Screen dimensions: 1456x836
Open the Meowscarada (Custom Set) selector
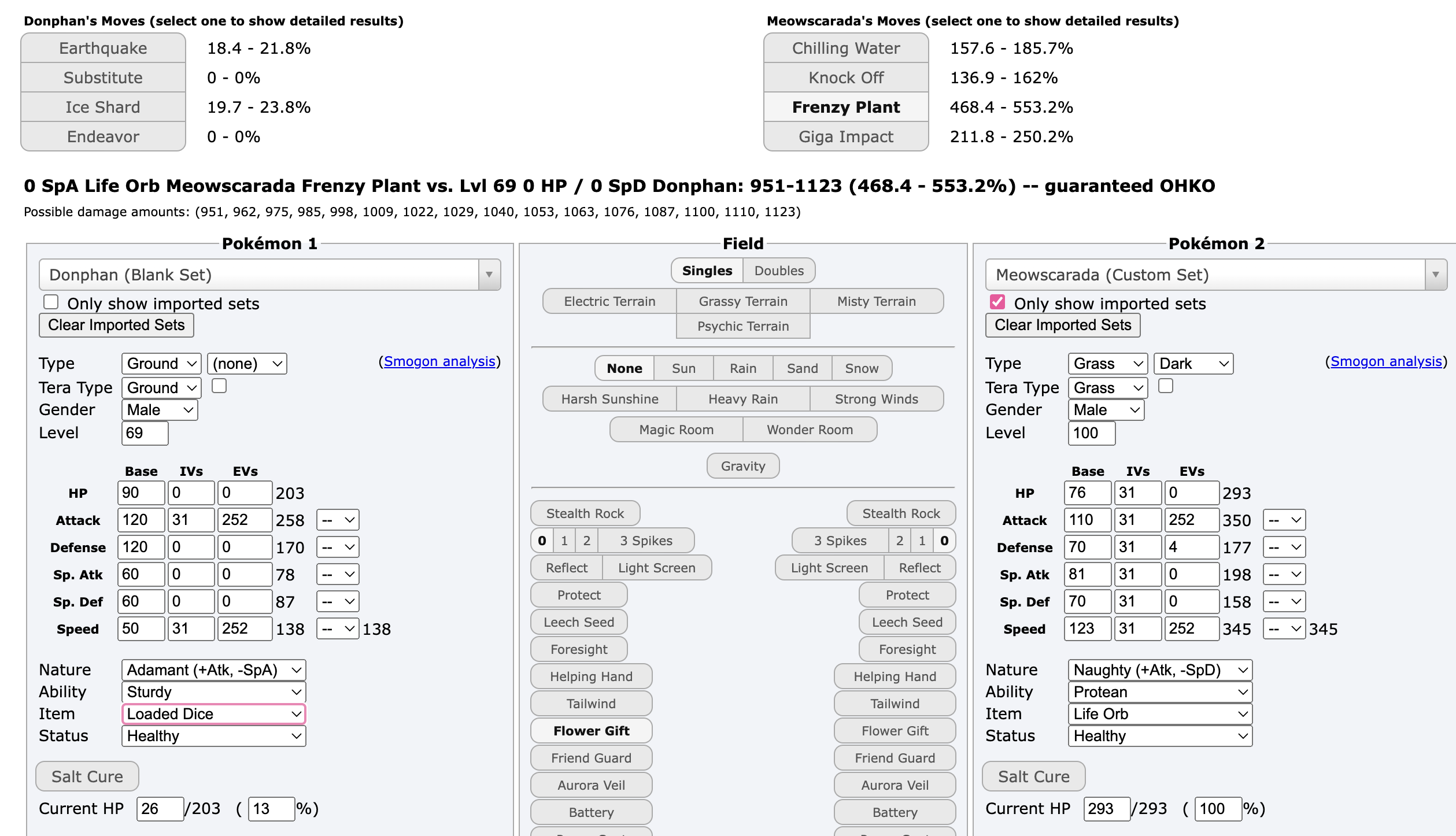coord(1216,275)
